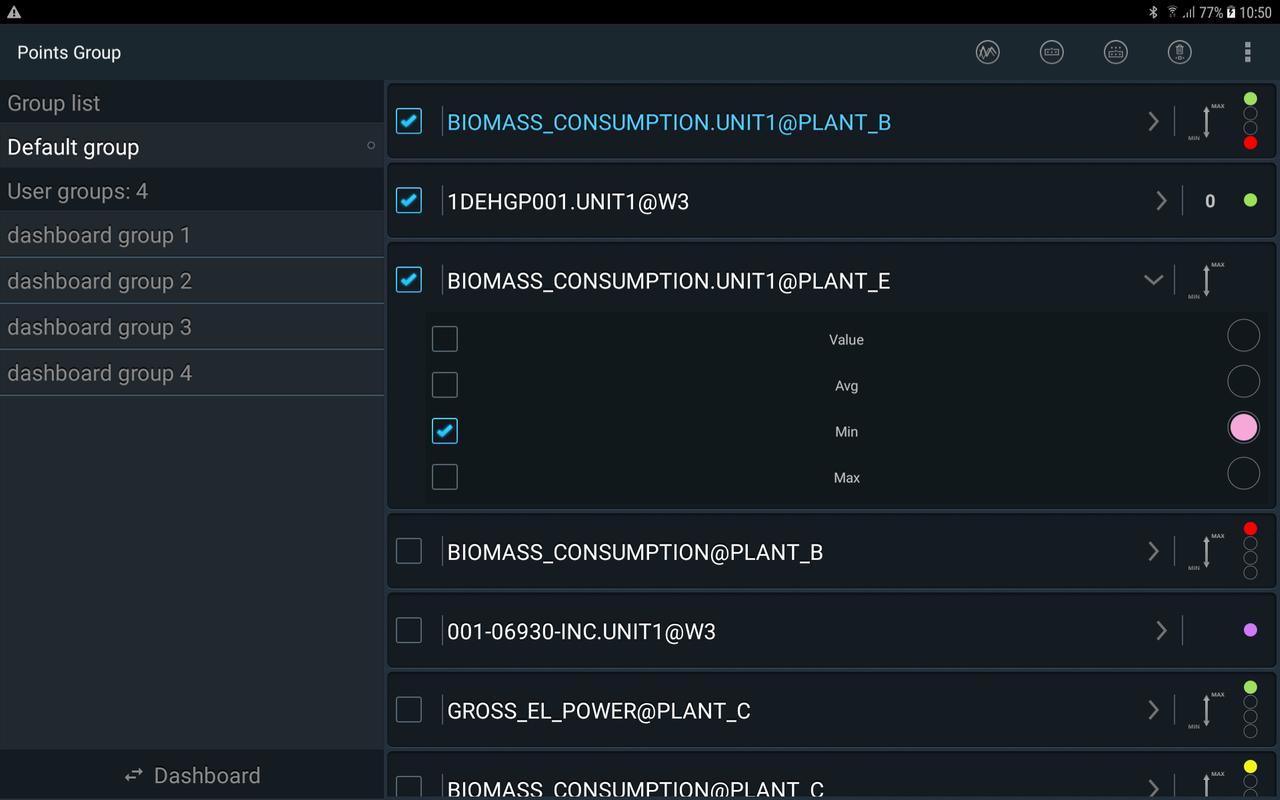Tap red dot on BIOMASS_CONSUMPTION@PLANT_B row
1280x800 pixels.
coord(1250,529)
